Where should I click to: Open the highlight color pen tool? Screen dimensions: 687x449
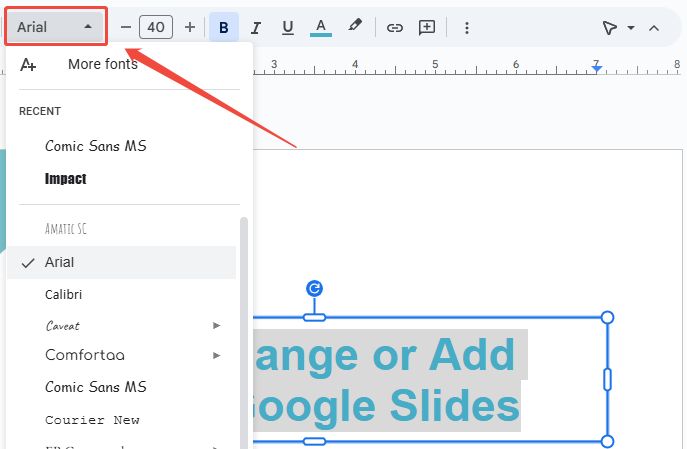[x=354, y=26]
